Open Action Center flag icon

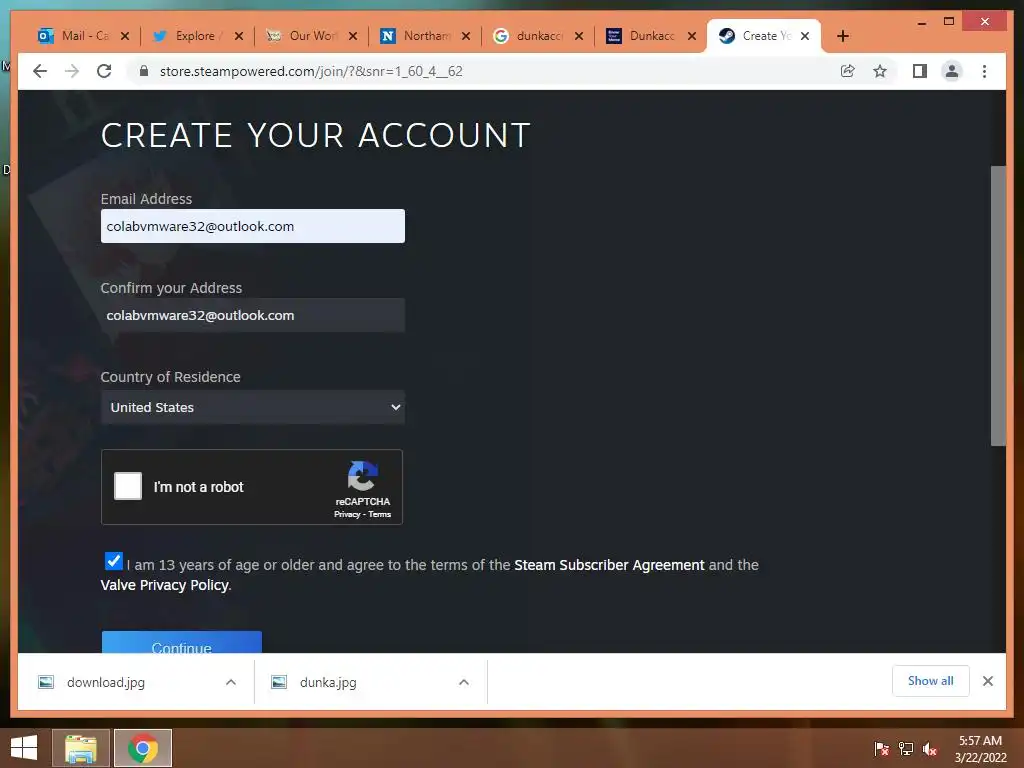coord(882,749)
